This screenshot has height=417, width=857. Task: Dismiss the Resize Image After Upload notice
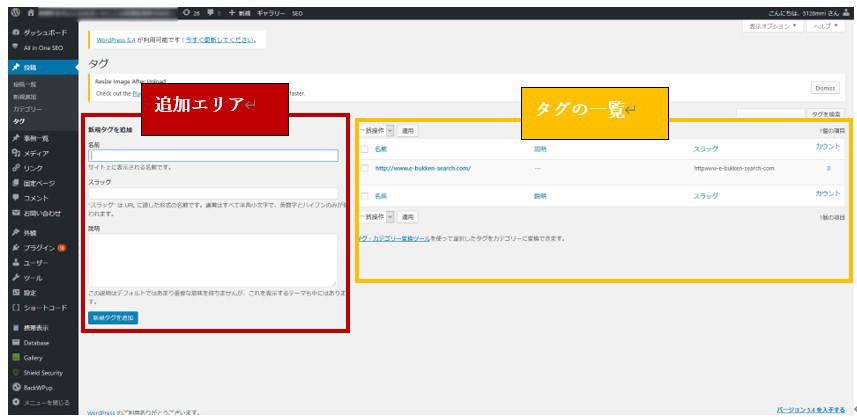[x=824, y=87]
